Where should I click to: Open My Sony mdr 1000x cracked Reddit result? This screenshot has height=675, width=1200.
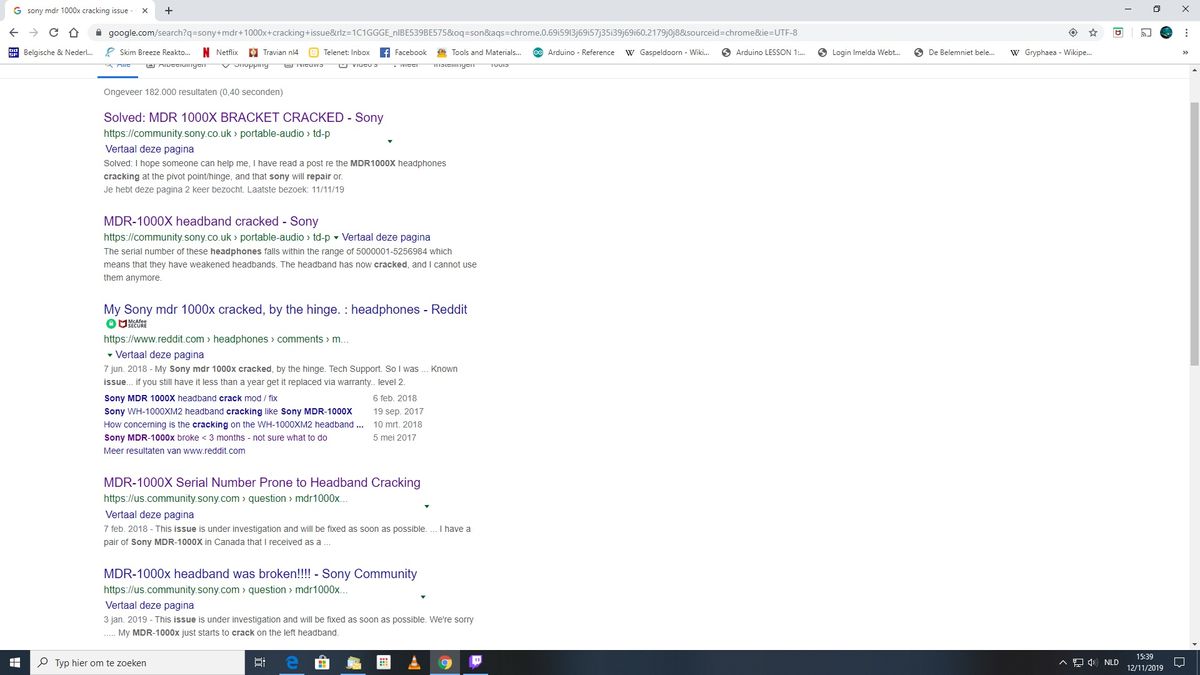[285, 309]
